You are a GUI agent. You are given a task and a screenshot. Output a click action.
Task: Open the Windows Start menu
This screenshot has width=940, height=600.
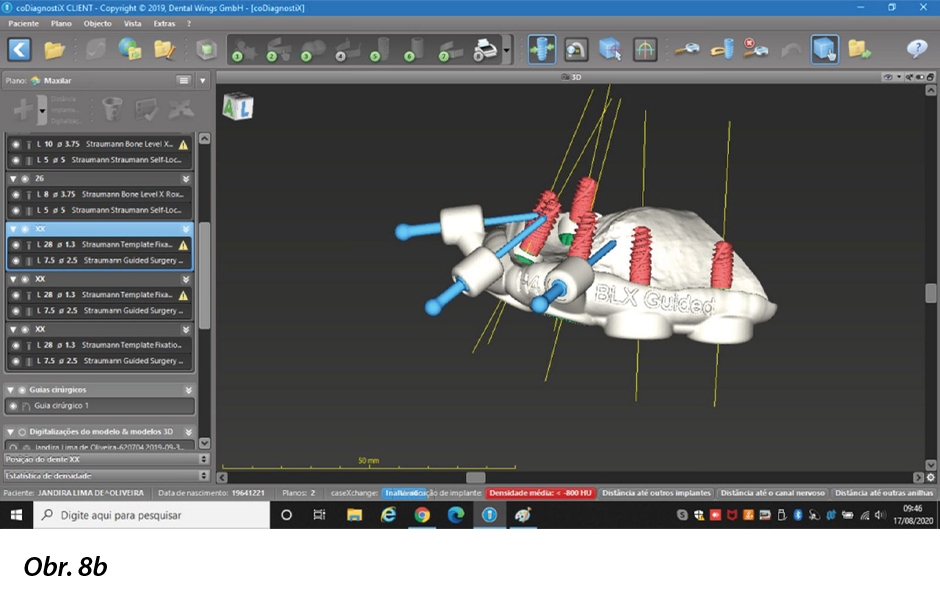(16, 515)
